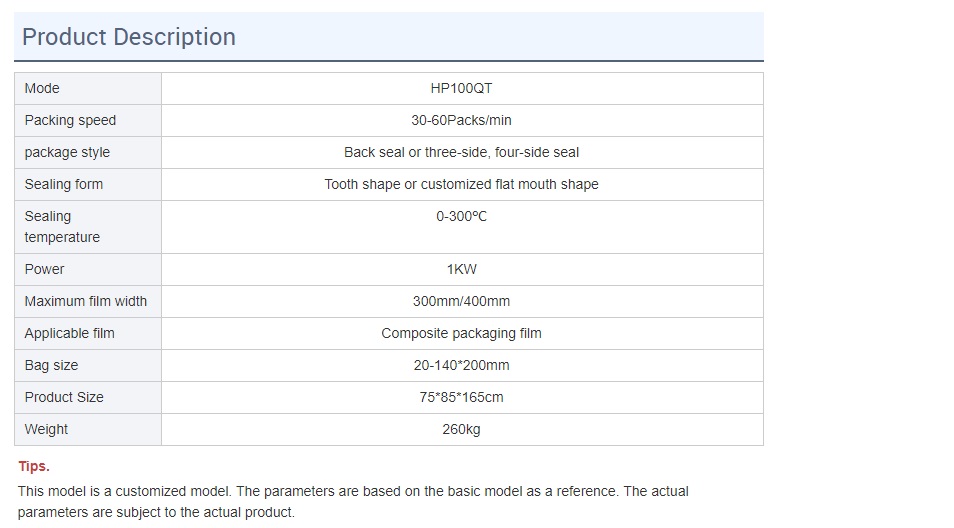Screen dimensions: 954x528
Task: Select the Back seal or three-side text
Action: point(461,152)
